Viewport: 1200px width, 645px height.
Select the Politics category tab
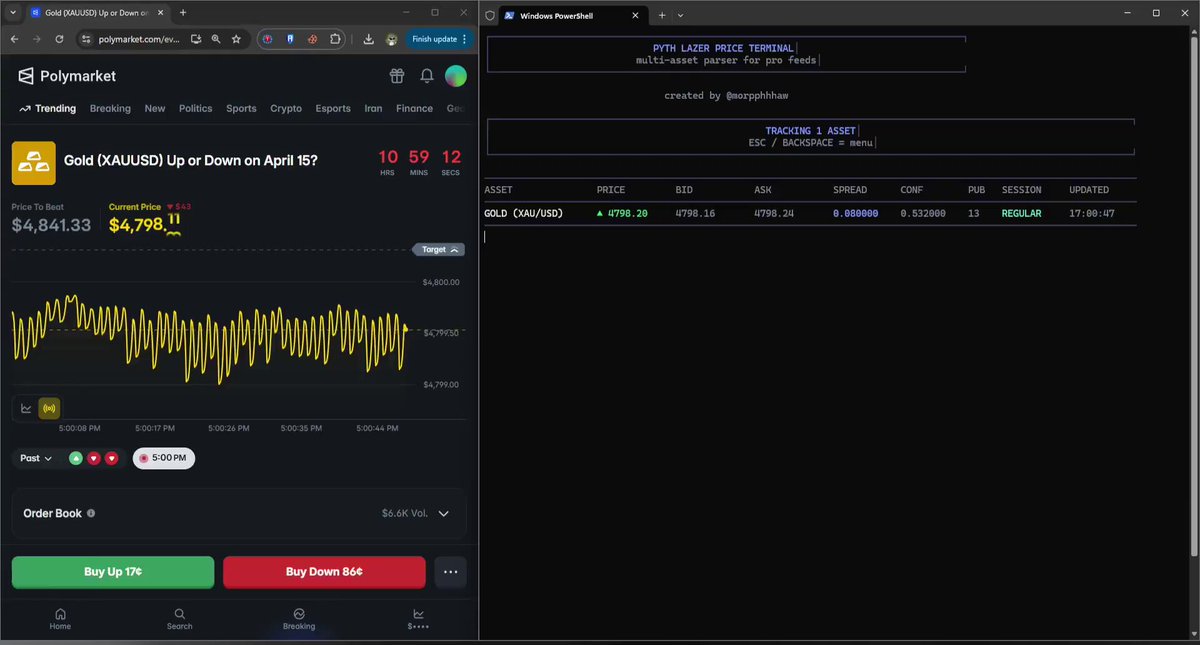pyautogui.click(x=196, y=108)
